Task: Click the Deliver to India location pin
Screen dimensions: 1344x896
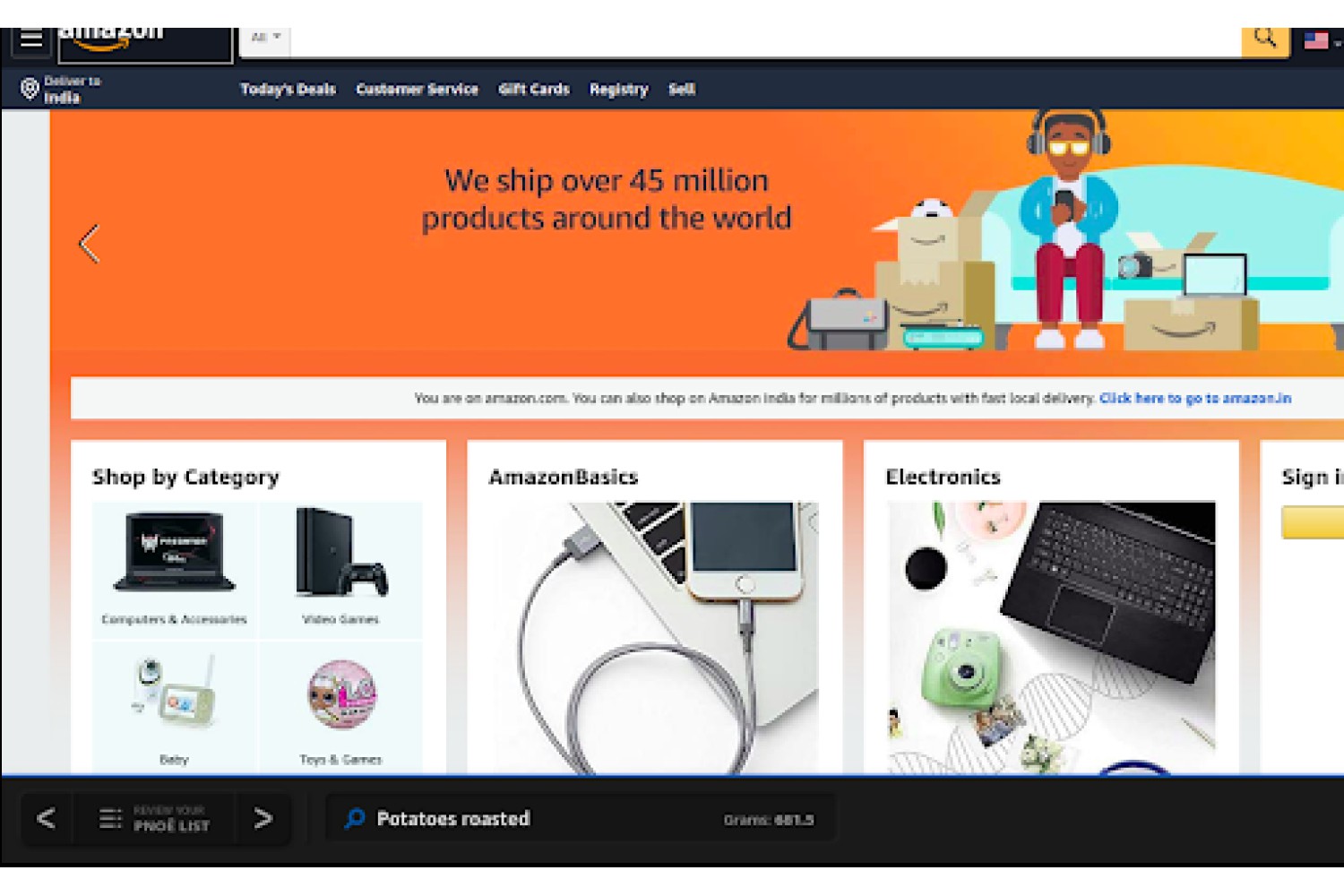Action: [x=30, y=89]
